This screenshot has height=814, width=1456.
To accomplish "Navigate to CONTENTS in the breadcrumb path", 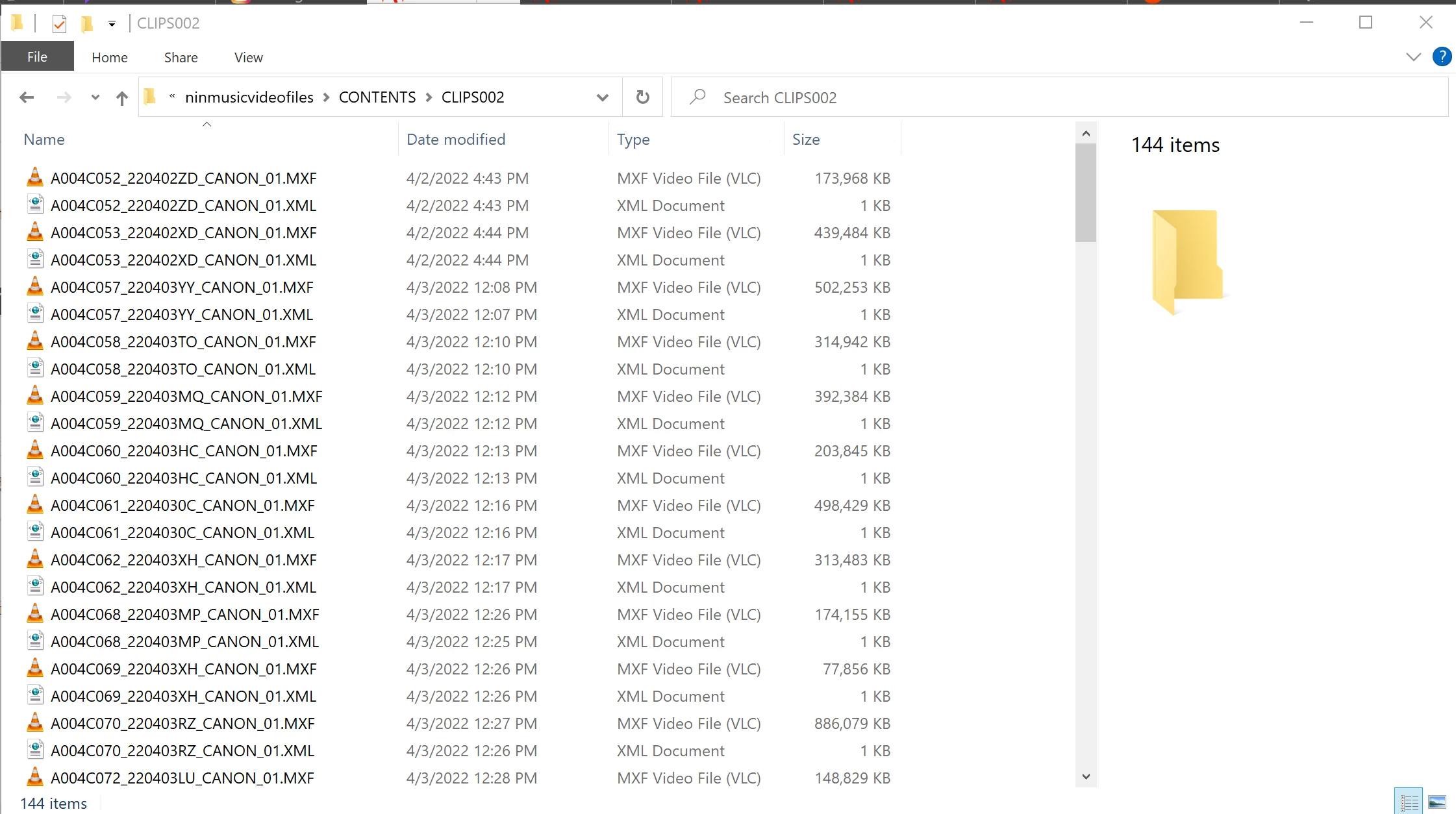I will (377, 97).
